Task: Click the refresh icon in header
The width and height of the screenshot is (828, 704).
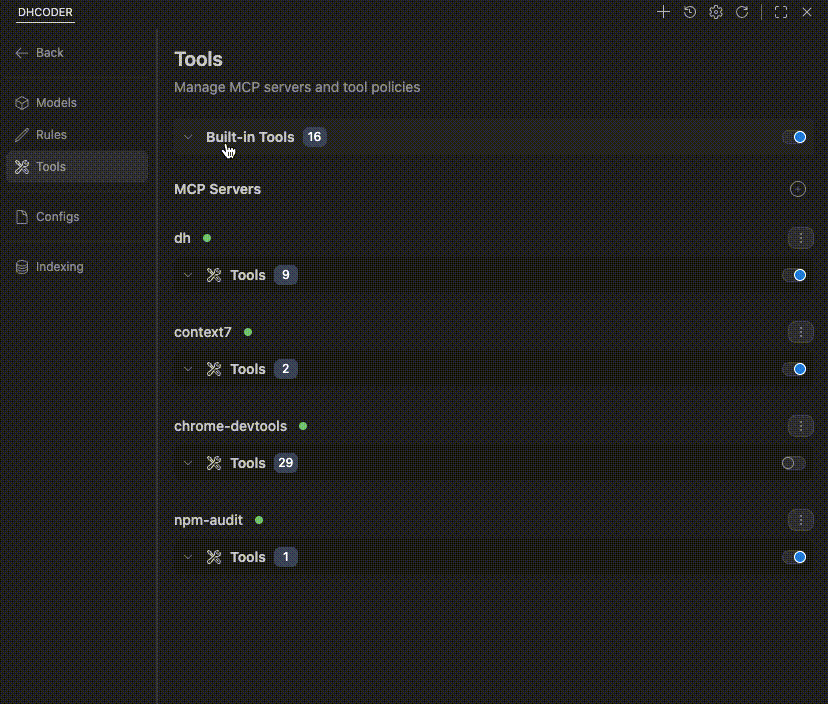Action: (742, 12)
